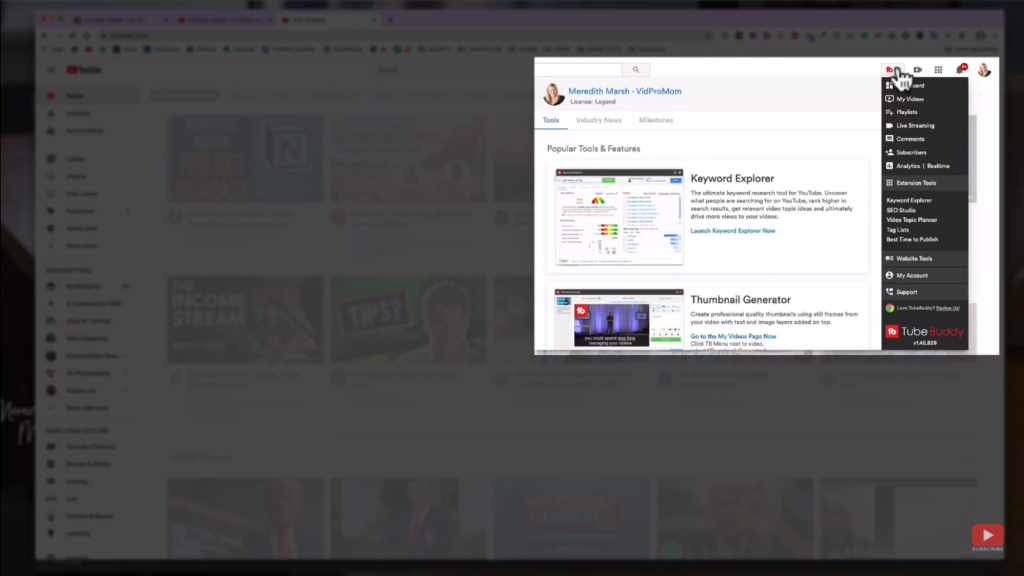Switch to the Industry News tab
1024x576 pixels.
pos(599,120)
